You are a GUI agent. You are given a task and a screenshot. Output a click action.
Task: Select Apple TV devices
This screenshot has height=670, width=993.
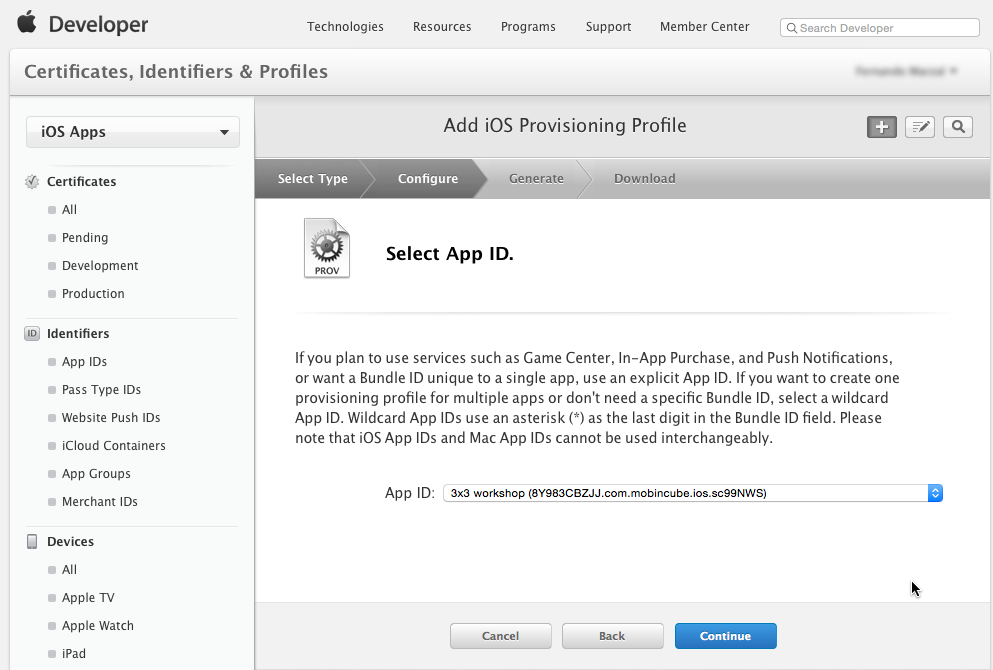pos(88,597)
